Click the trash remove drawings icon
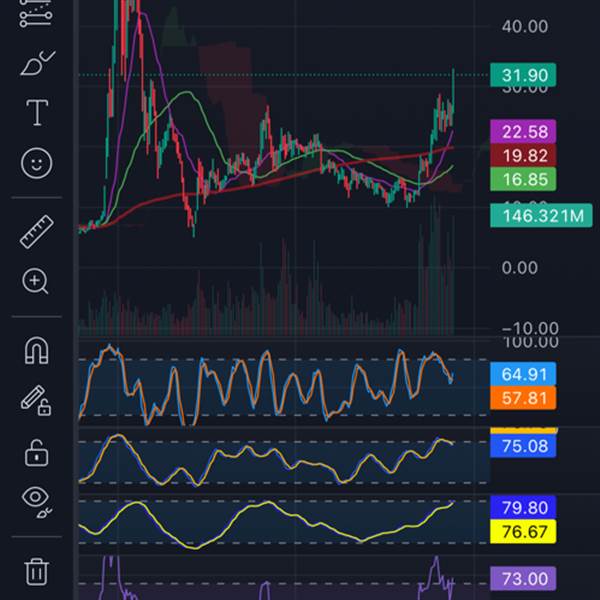600x600 pixels. click(37, 572)
